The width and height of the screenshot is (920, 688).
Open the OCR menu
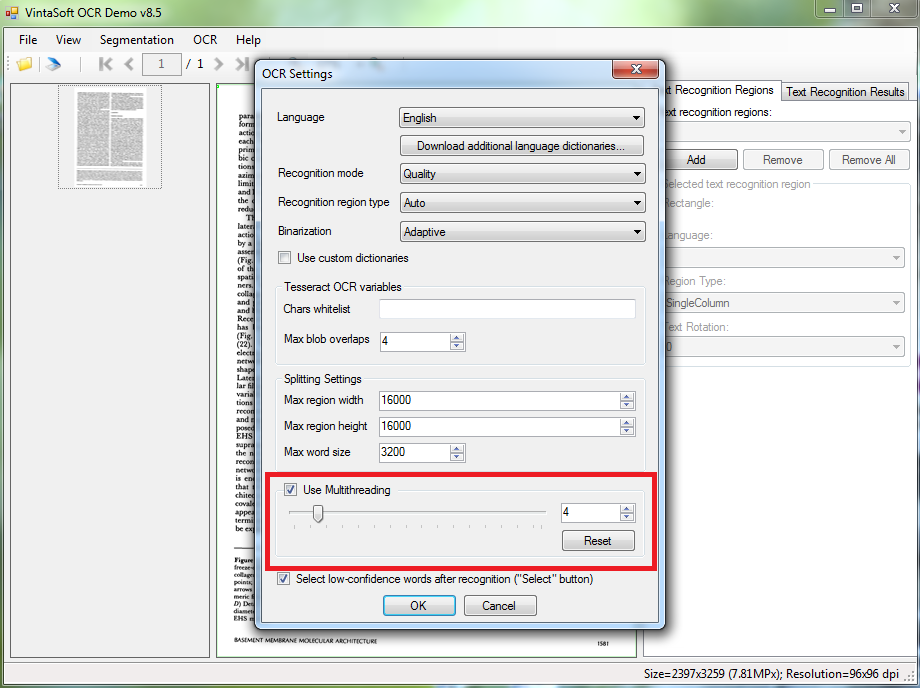point(205,40)
